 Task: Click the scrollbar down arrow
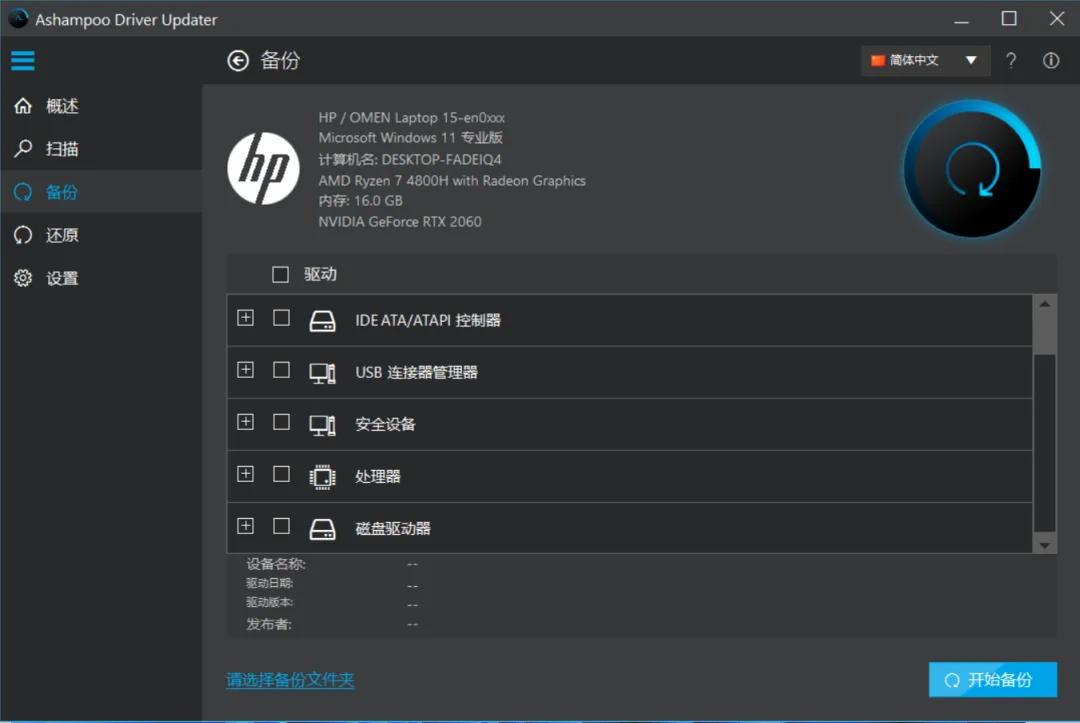pyautogui.click(x=1043, y=544)
